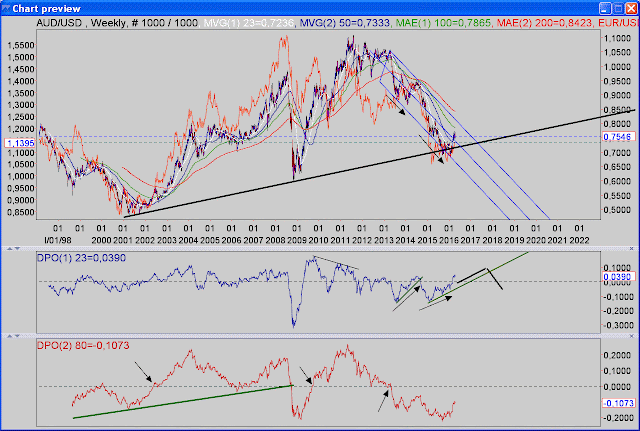Click the DPO(1) 23=0,0390 label

[x=81, y=258]
